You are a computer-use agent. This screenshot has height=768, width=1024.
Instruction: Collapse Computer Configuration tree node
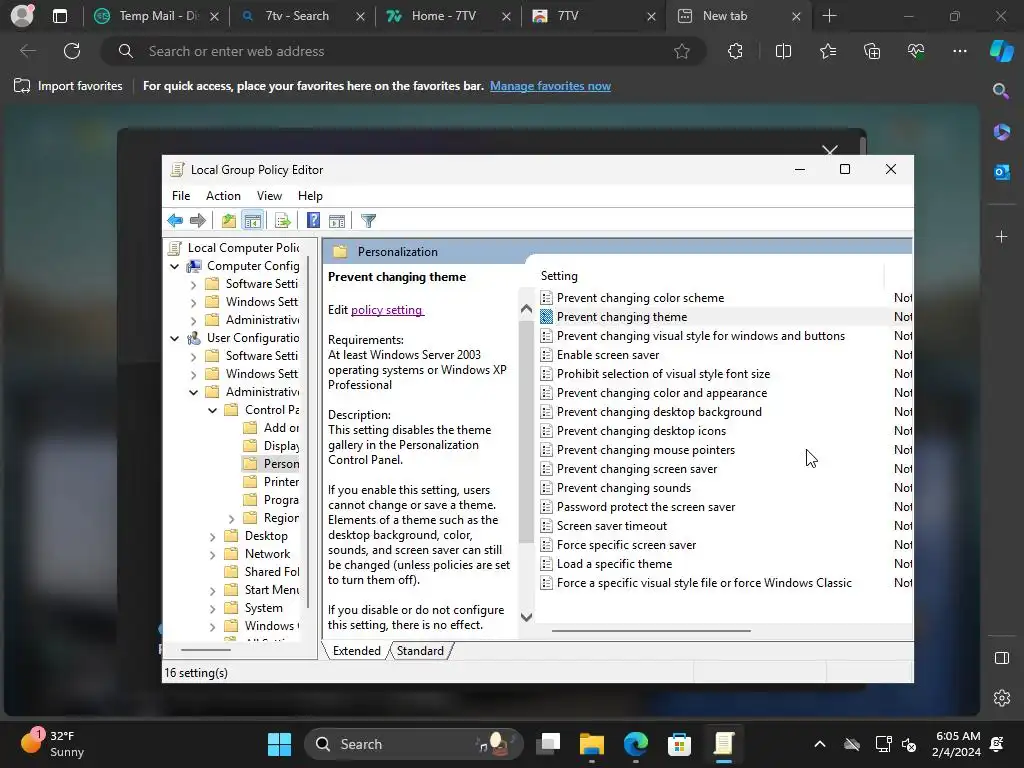(x=174, y=266)
